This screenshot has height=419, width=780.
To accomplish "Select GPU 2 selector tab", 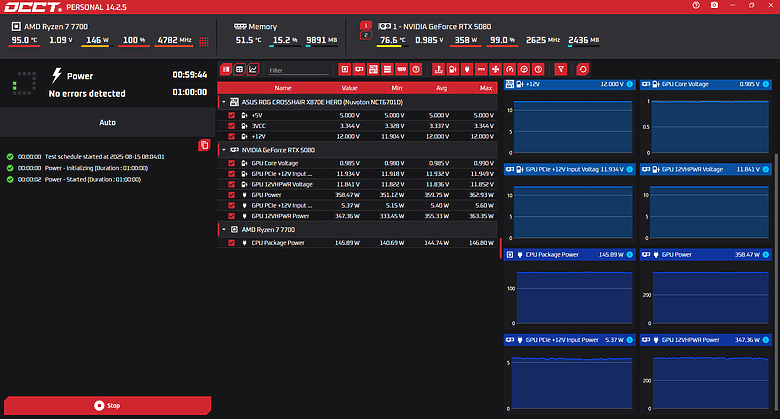I will click(x=366, y=35).
